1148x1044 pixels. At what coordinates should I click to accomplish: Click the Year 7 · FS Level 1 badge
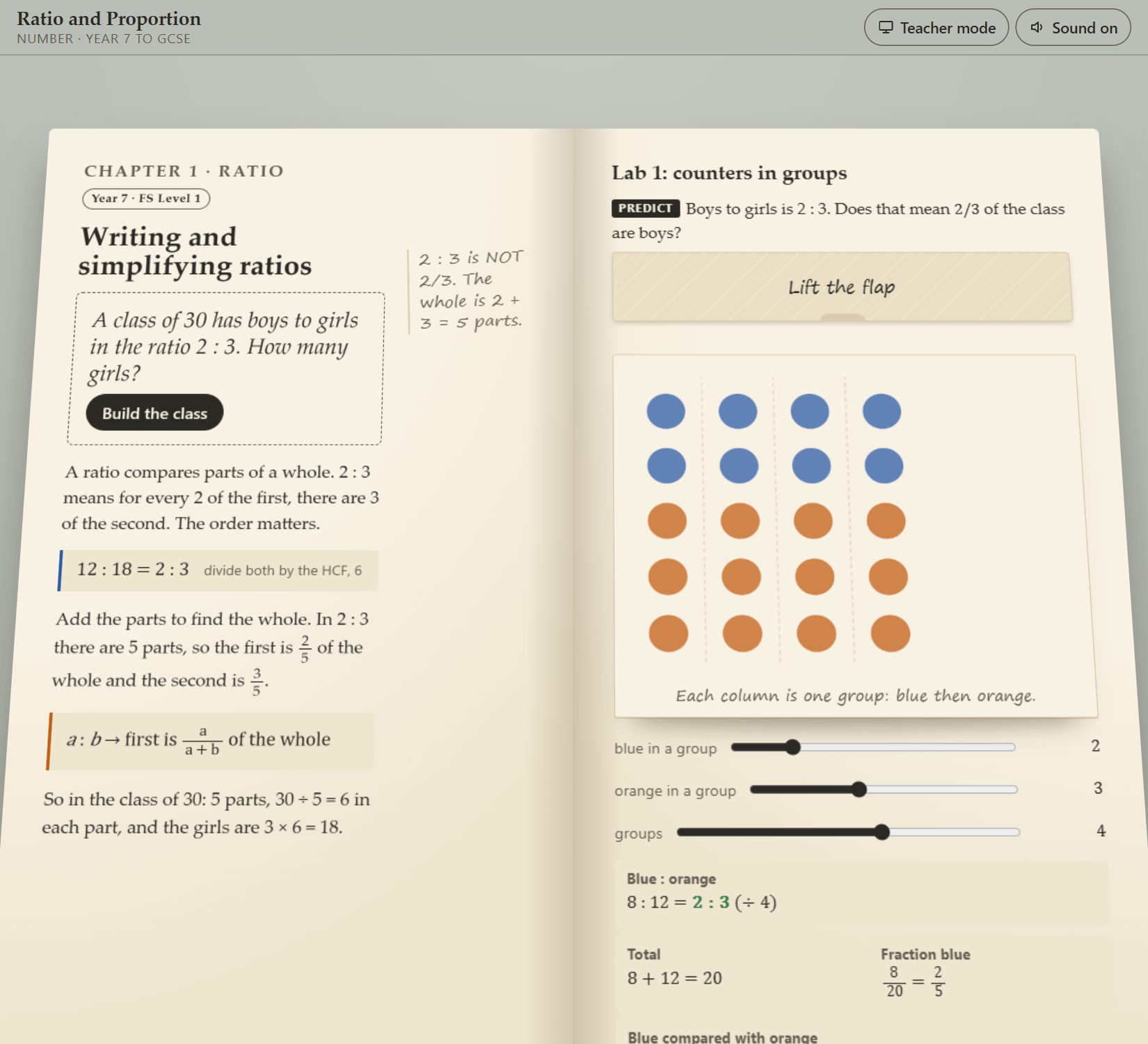pos(146,198)
